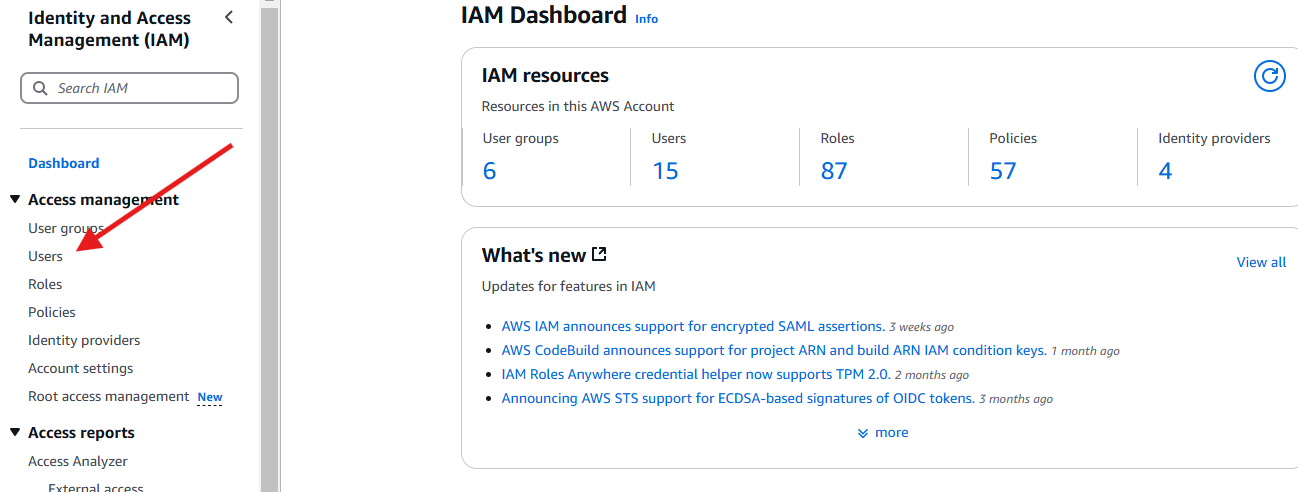Open the Dashboard page

(x=64, y=163)
